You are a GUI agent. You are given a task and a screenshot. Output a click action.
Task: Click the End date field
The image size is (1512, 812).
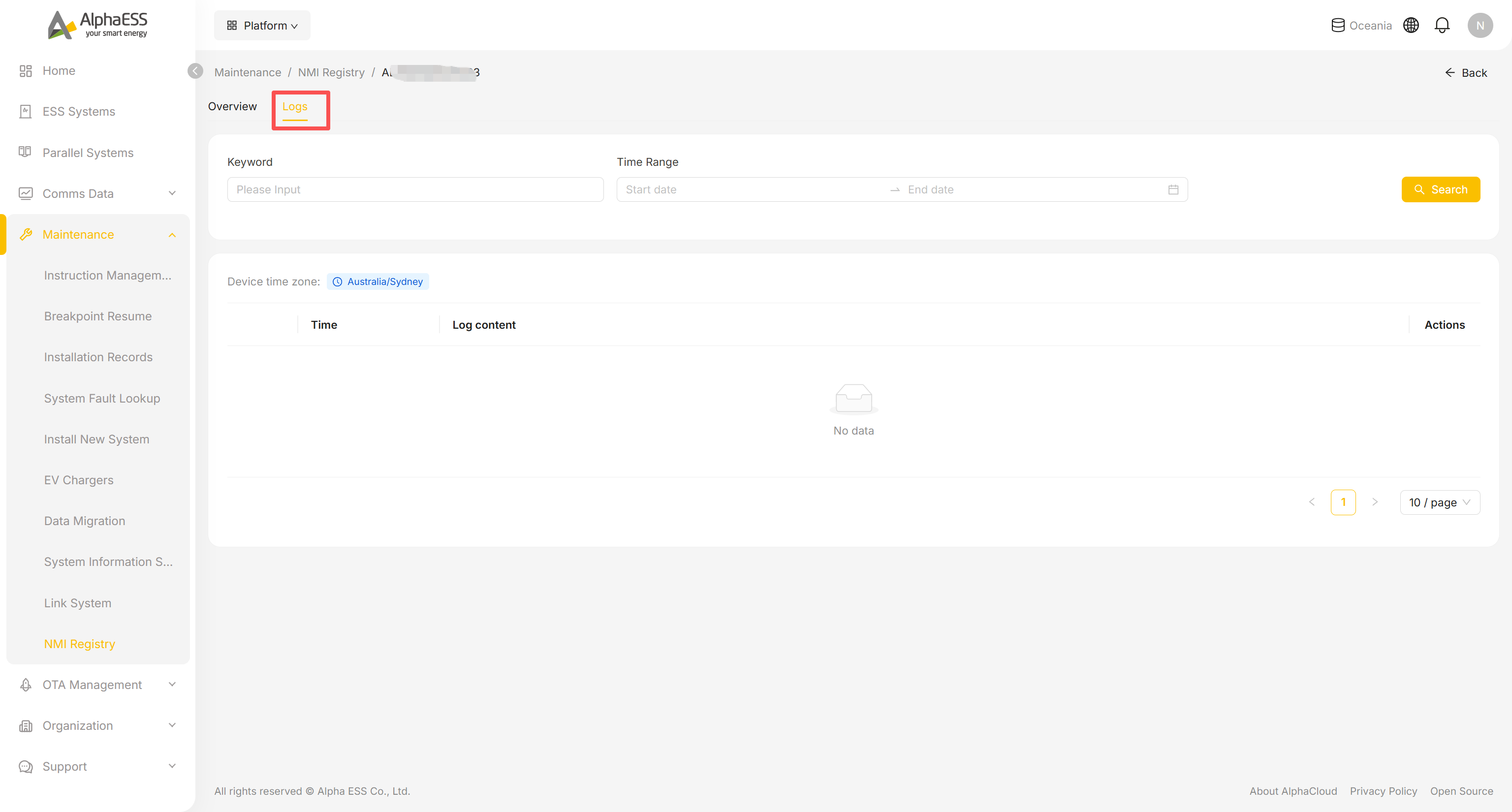1034,189
